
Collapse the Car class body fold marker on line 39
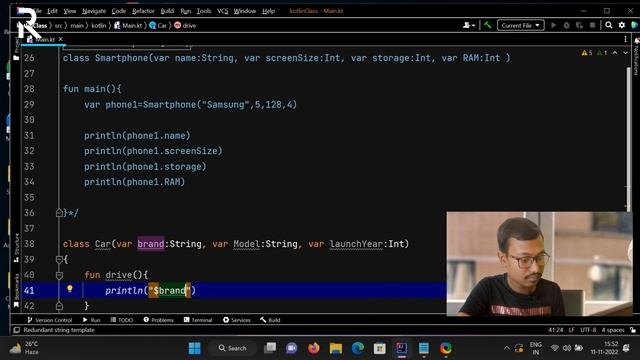click(59, 259)
